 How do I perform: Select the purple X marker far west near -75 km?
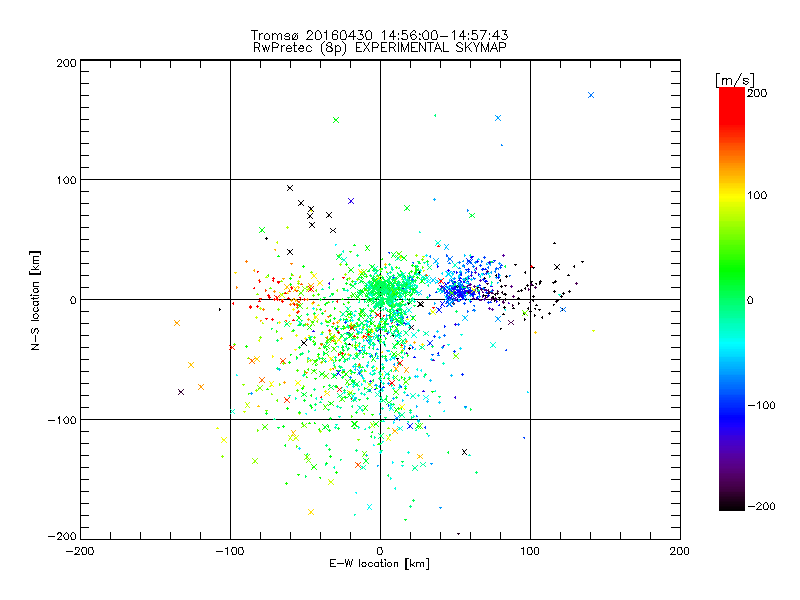click(181, 392)
